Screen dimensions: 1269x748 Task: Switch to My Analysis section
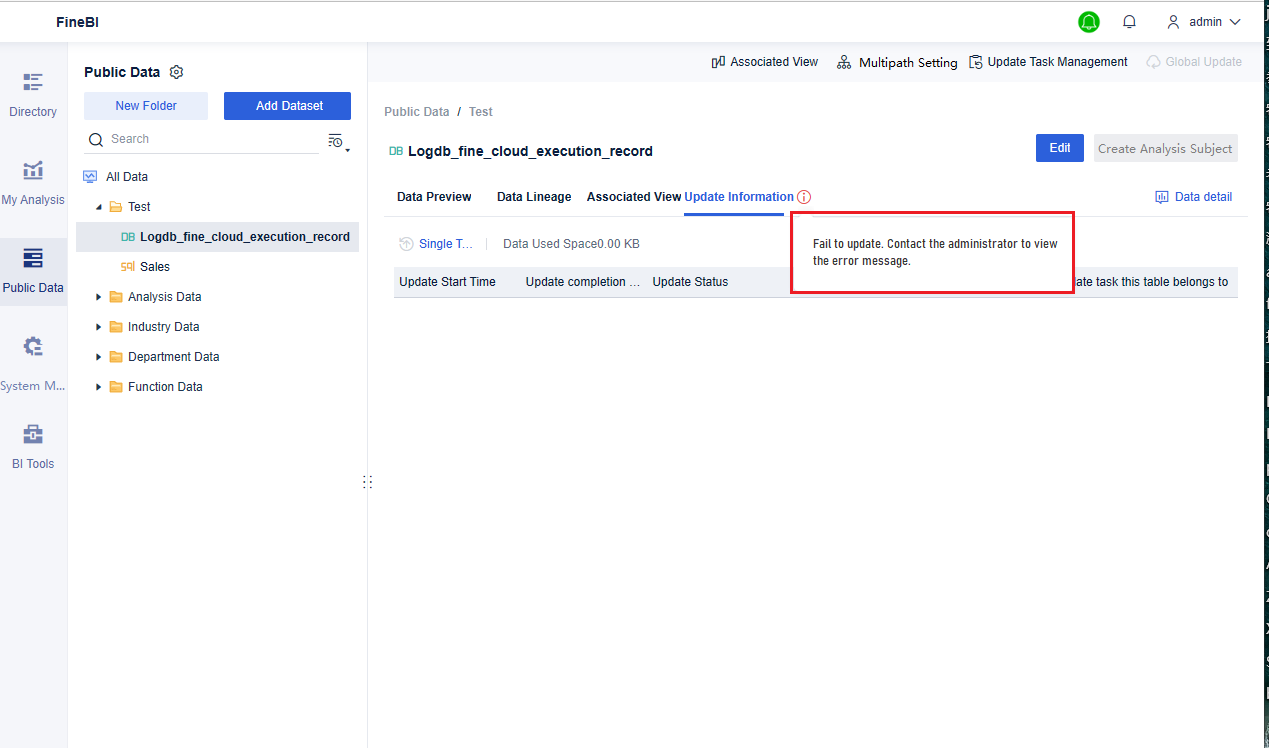click(x=33, y=185)
